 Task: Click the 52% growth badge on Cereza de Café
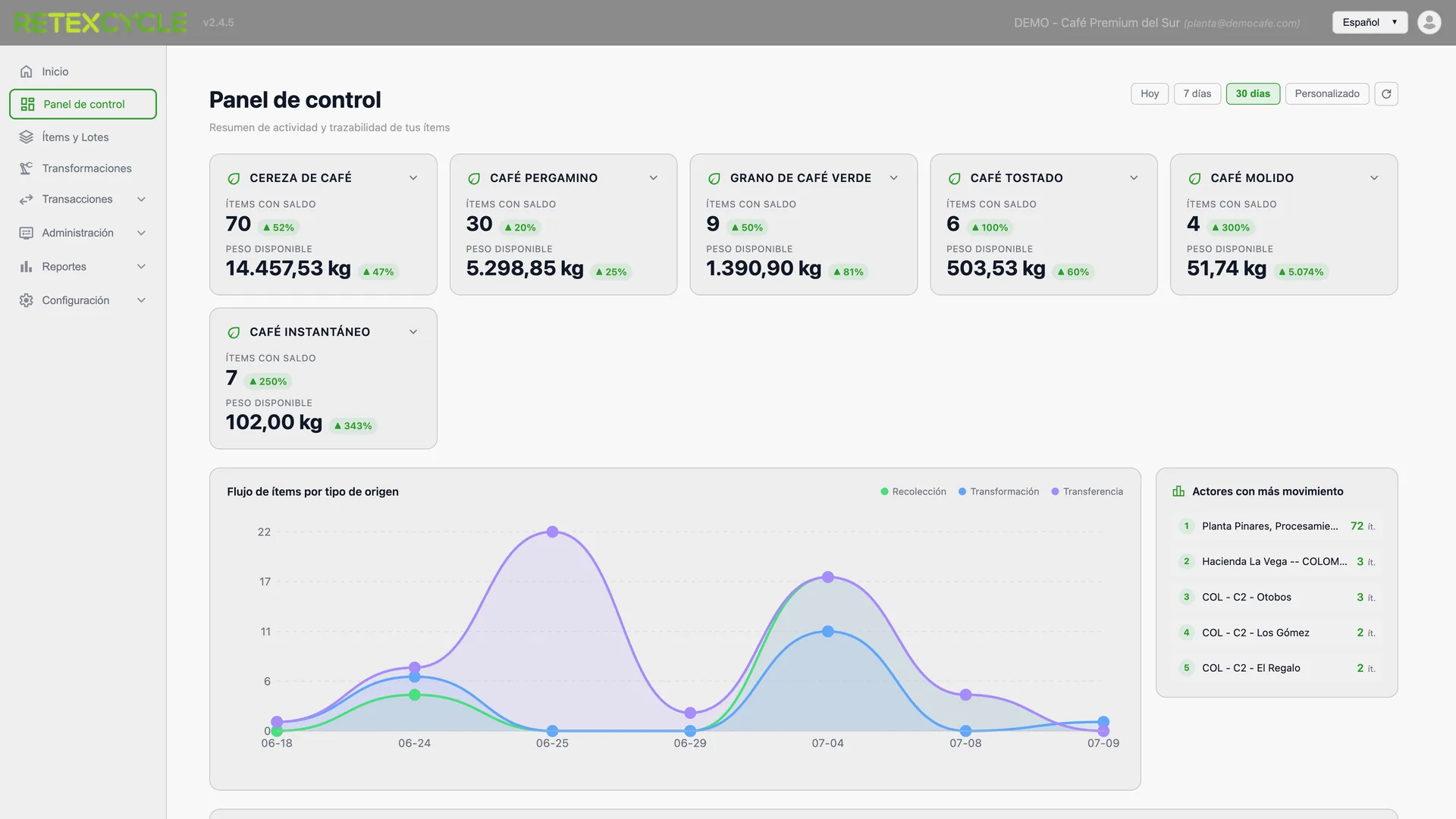(278, 227)
